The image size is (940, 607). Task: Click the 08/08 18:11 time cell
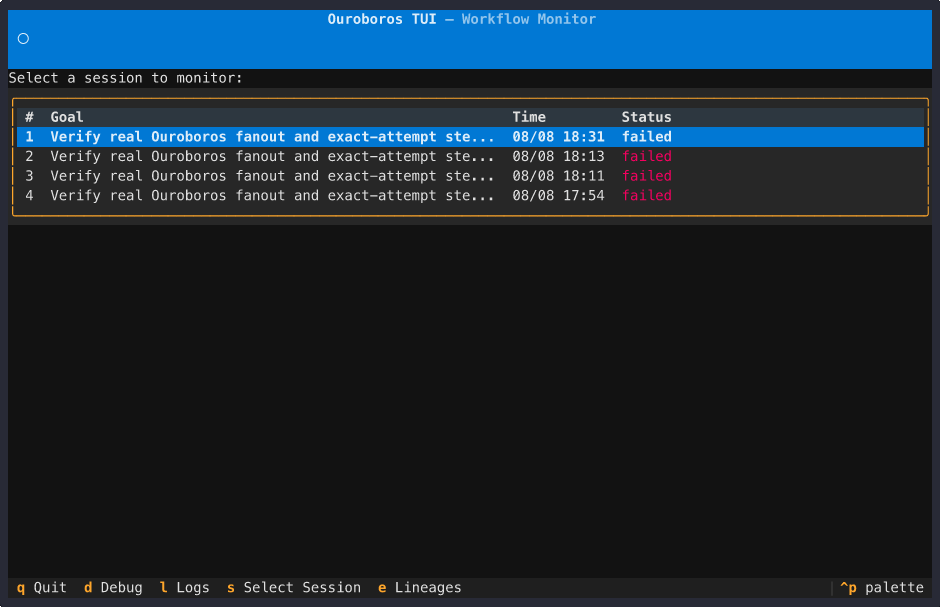pos(558,176)
